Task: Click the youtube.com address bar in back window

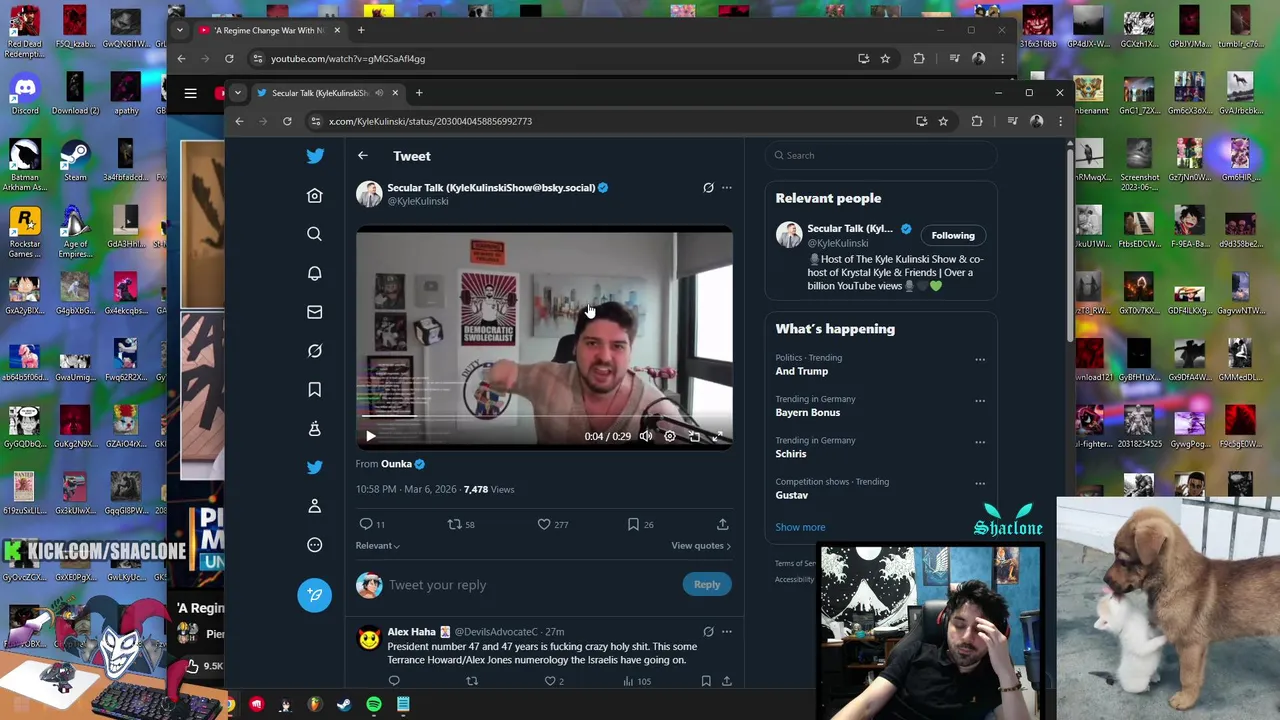Action: 348,59
